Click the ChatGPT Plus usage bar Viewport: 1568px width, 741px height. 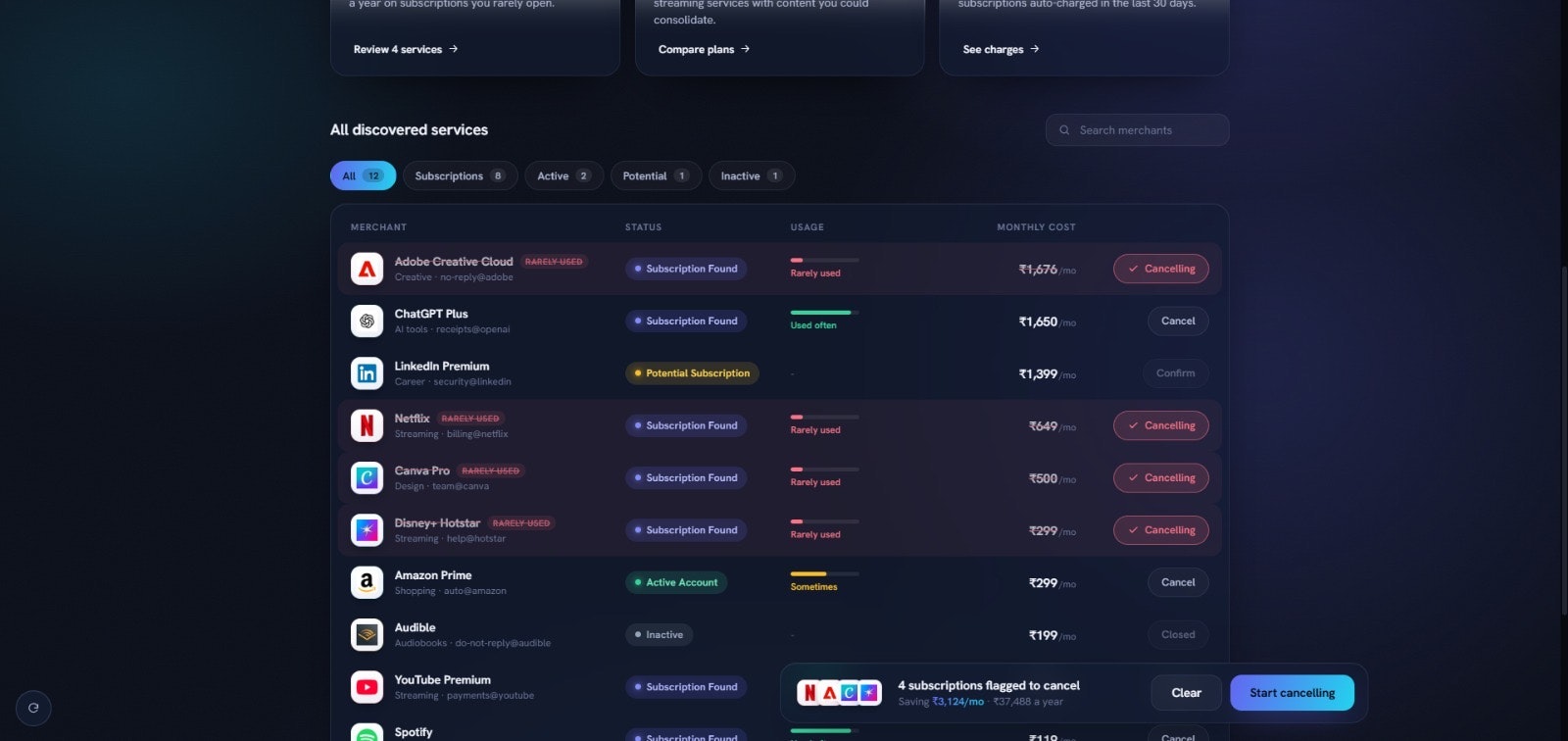tap(824, 312)
